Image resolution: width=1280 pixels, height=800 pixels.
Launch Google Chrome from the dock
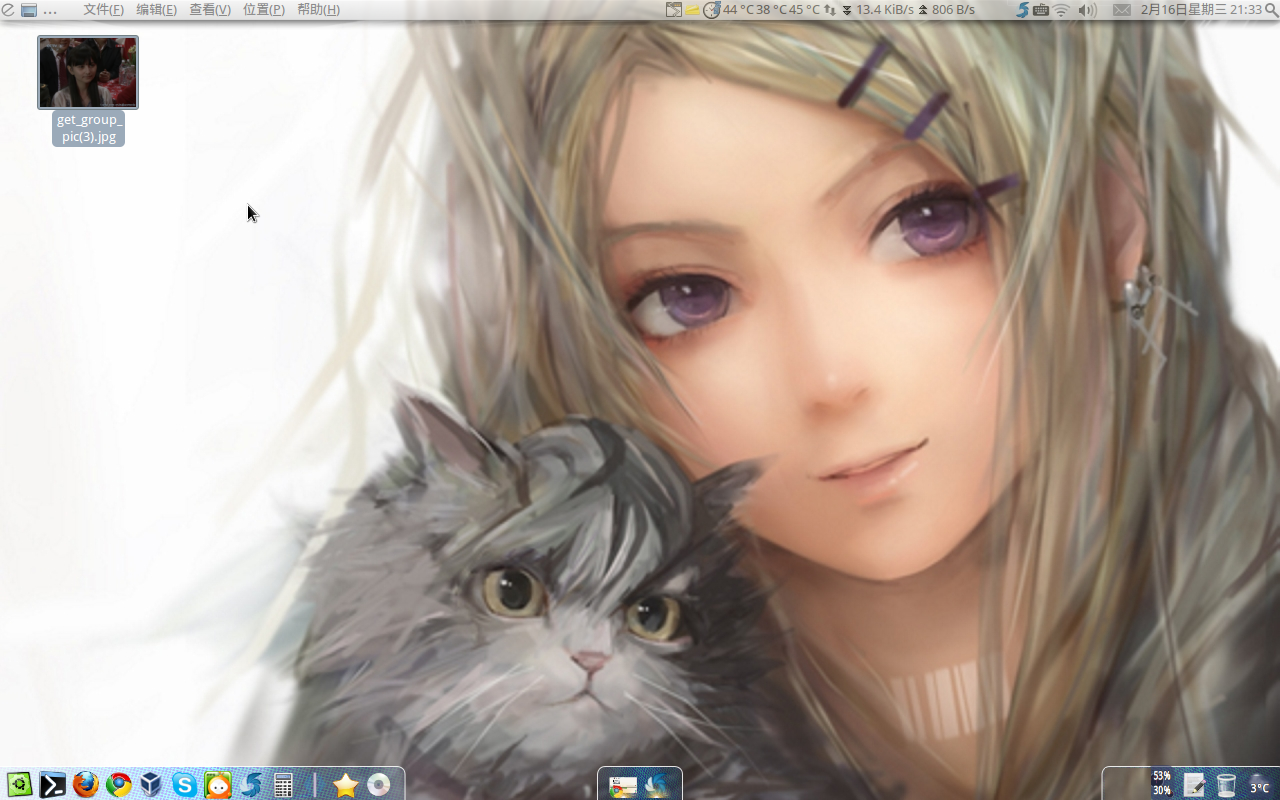[119, 785]
